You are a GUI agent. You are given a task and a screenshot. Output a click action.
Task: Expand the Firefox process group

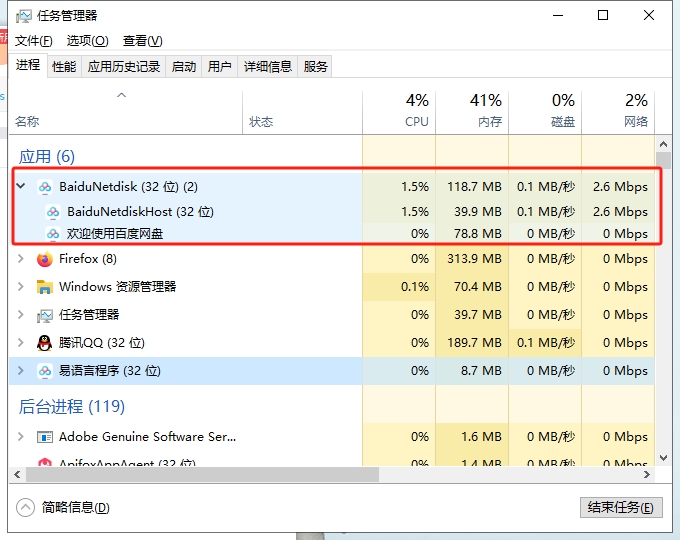[21, 259]
